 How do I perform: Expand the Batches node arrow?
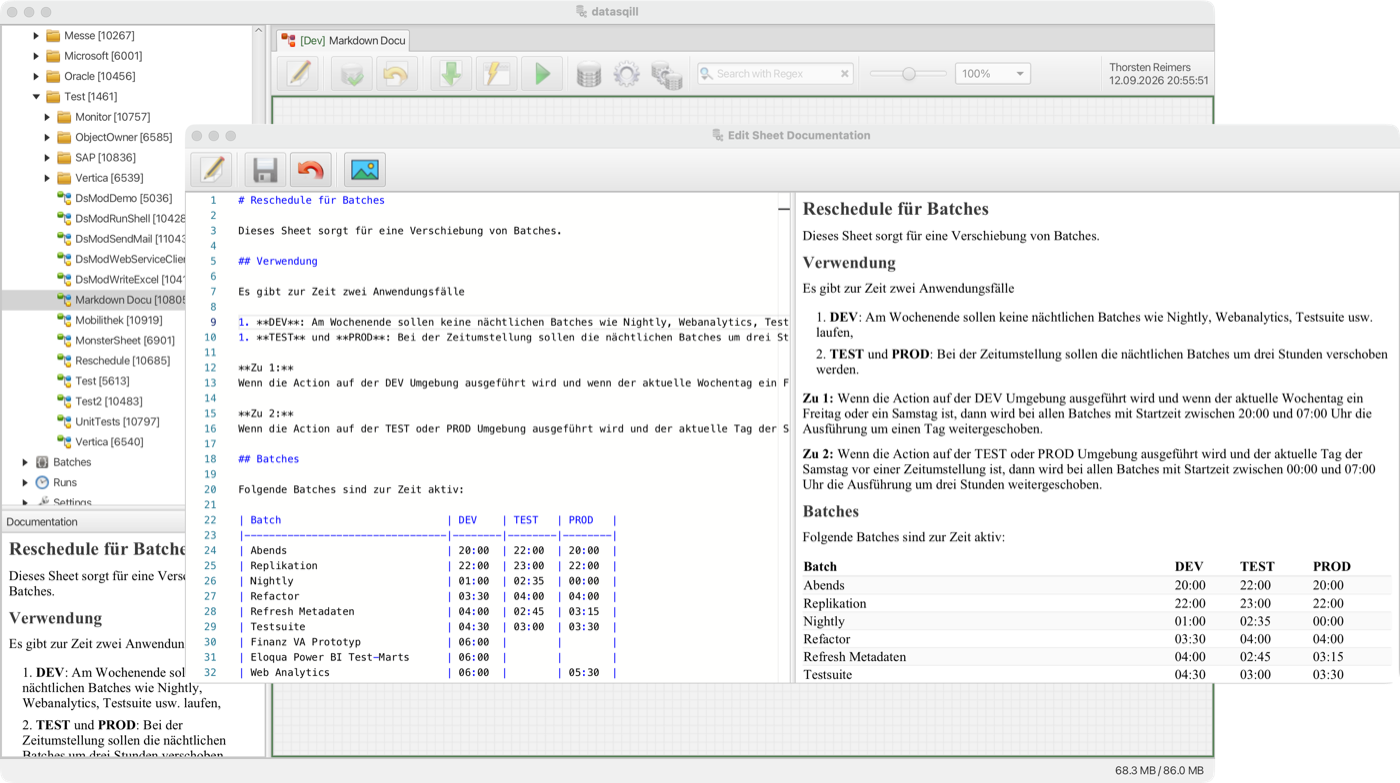25,462
